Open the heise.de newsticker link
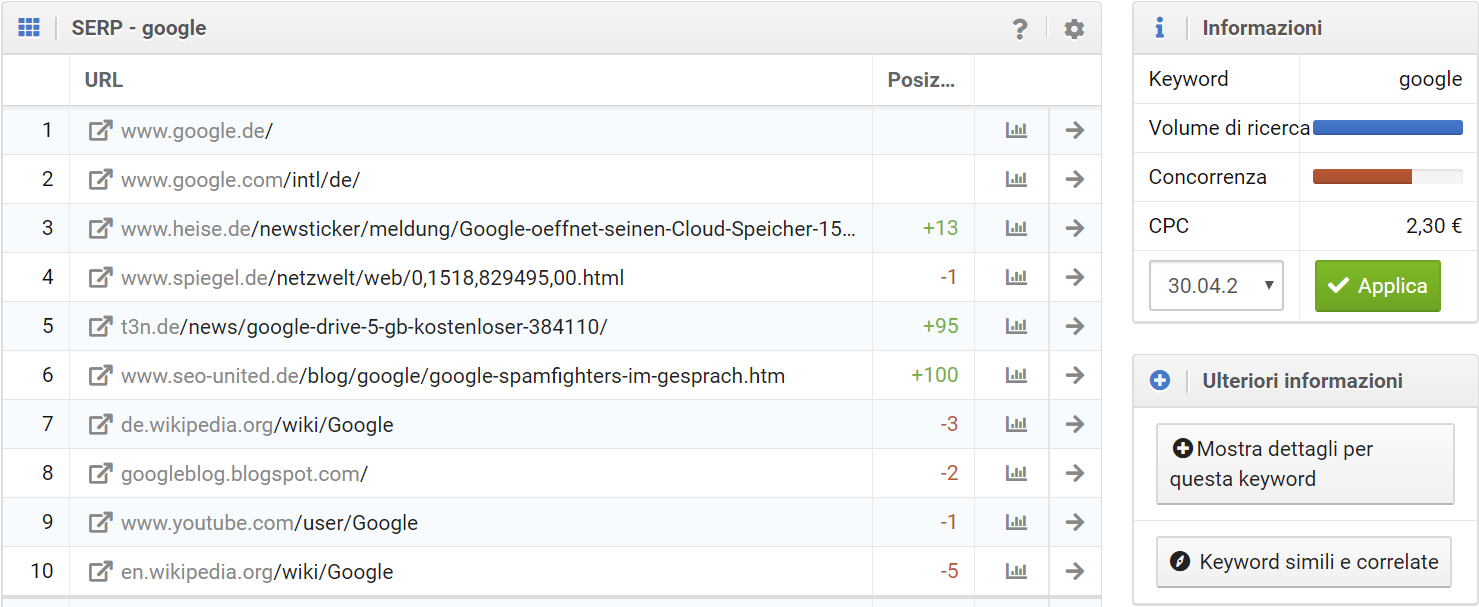 pos(488,228)
